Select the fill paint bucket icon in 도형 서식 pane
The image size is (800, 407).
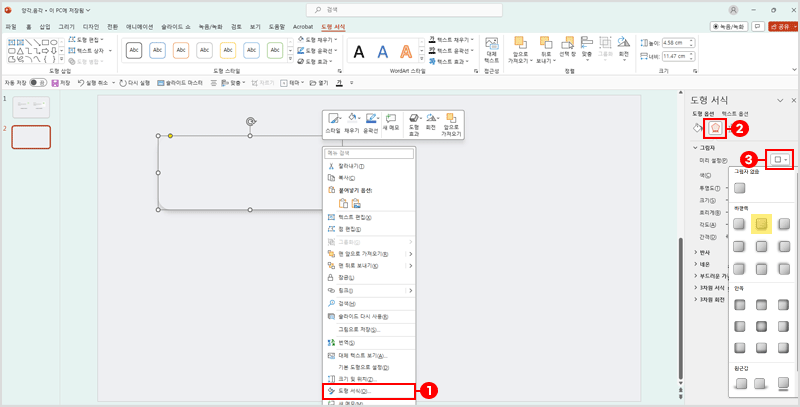point(697,128)
